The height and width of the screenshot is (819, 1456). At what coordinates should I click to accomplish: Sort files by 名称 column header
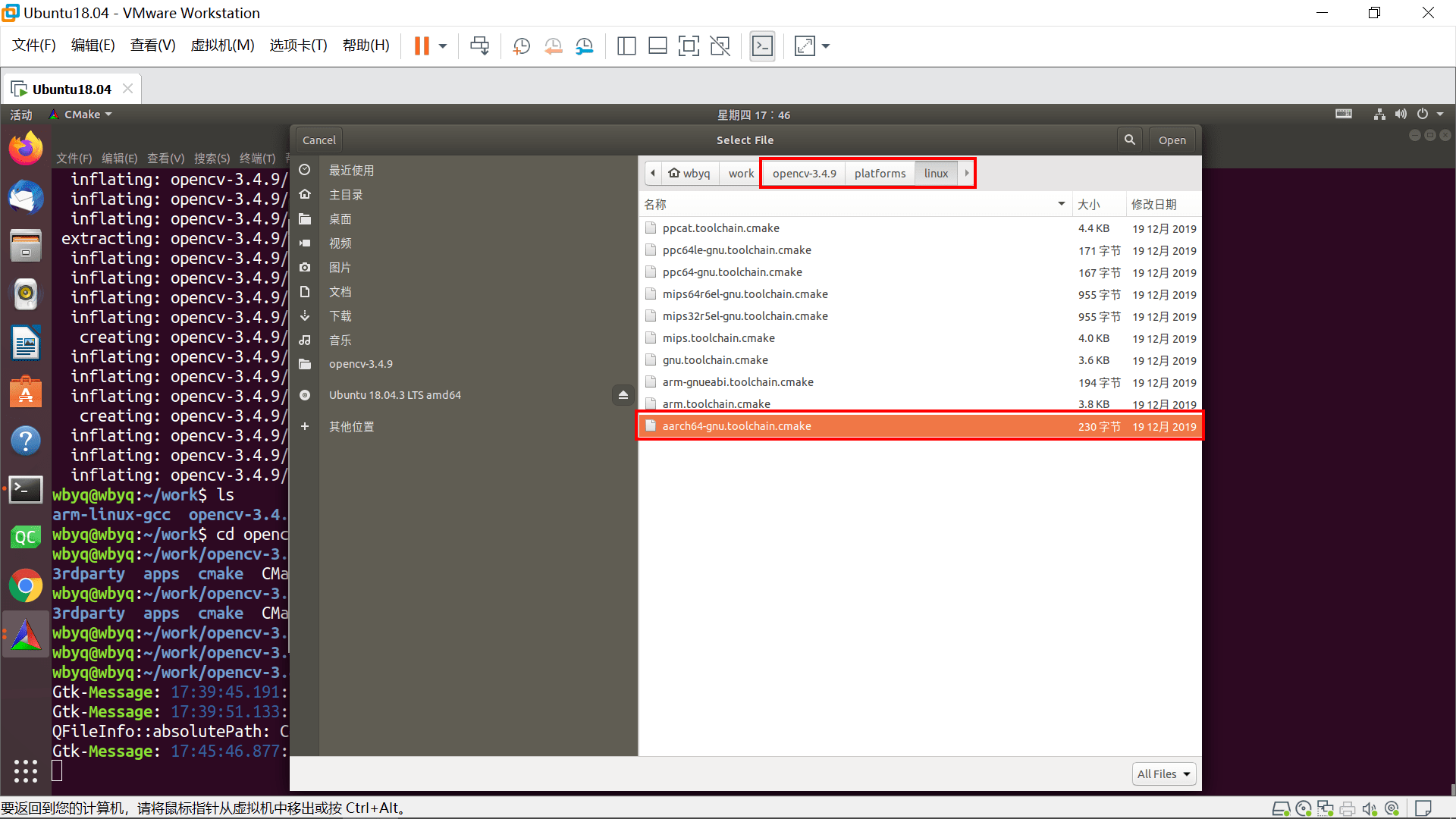pos(855,205)
